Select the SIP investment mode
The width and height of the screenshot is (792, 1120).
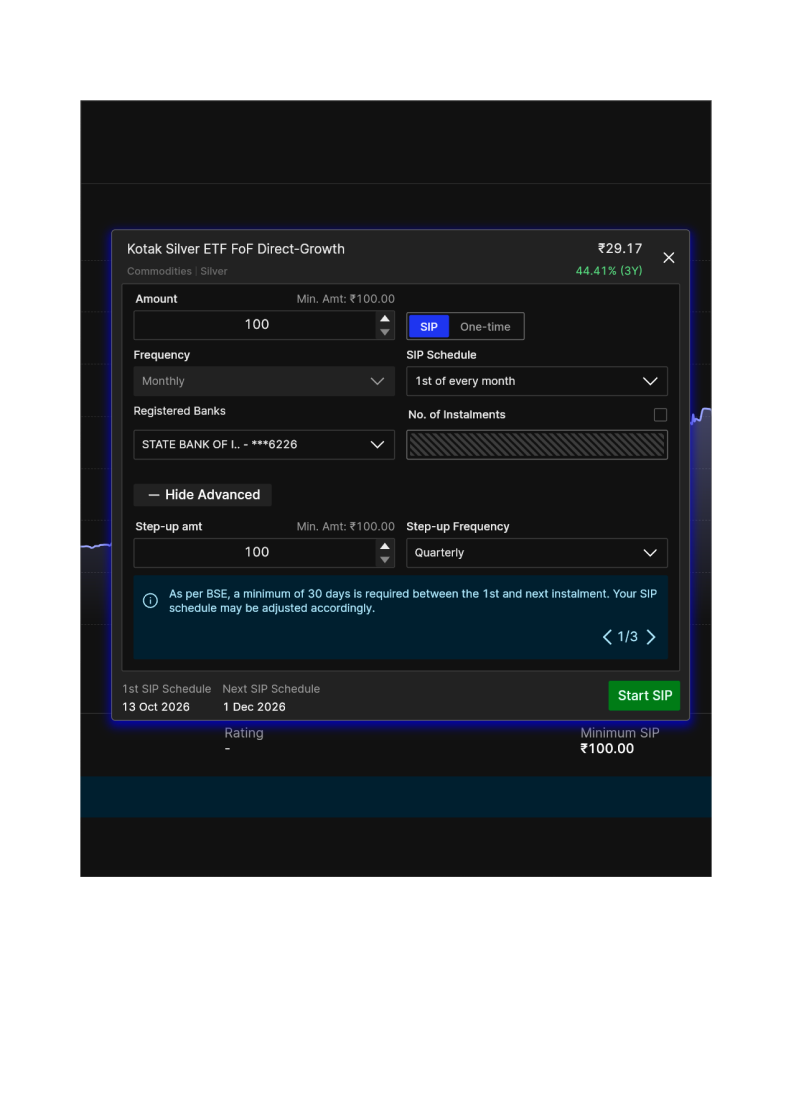coord(428,326)
